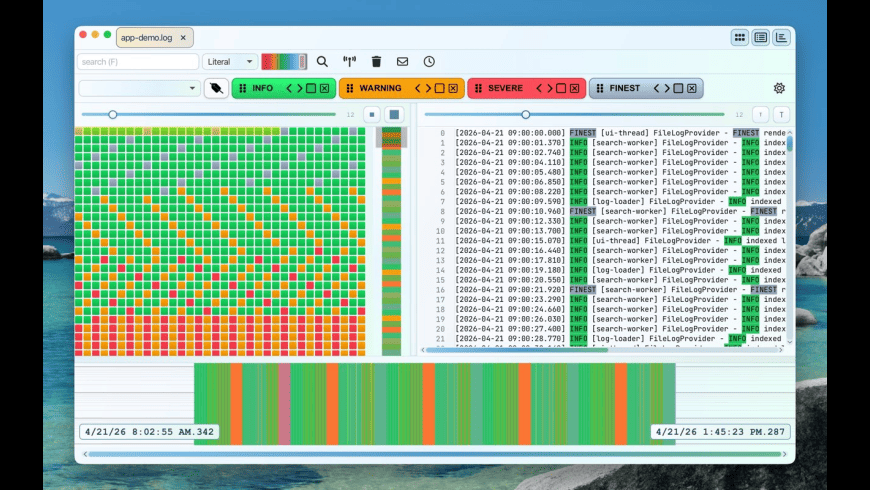Image resolution: width=870 pixels, height=490 pixels.
Task: Grab the INFO filter drag handle
Action: (x=242, y=88)
